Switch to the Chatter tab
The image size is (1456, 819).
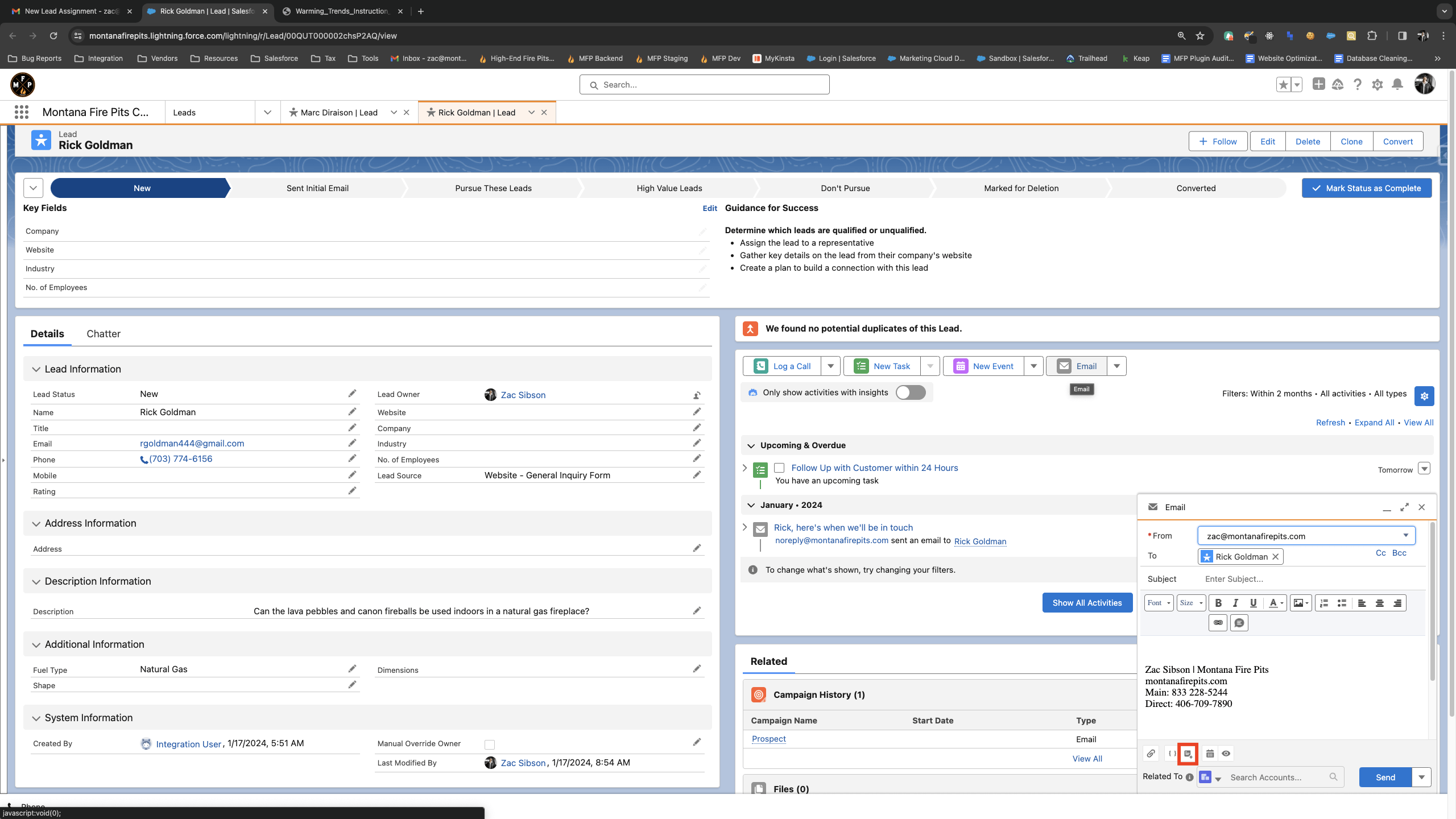[x=104, y=334]
